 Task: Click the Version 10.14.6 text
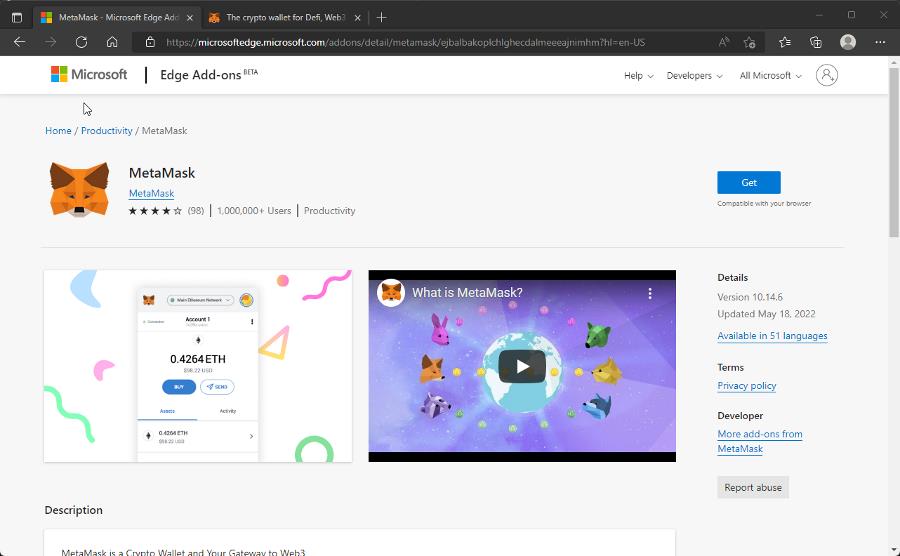tap(750, 297)
